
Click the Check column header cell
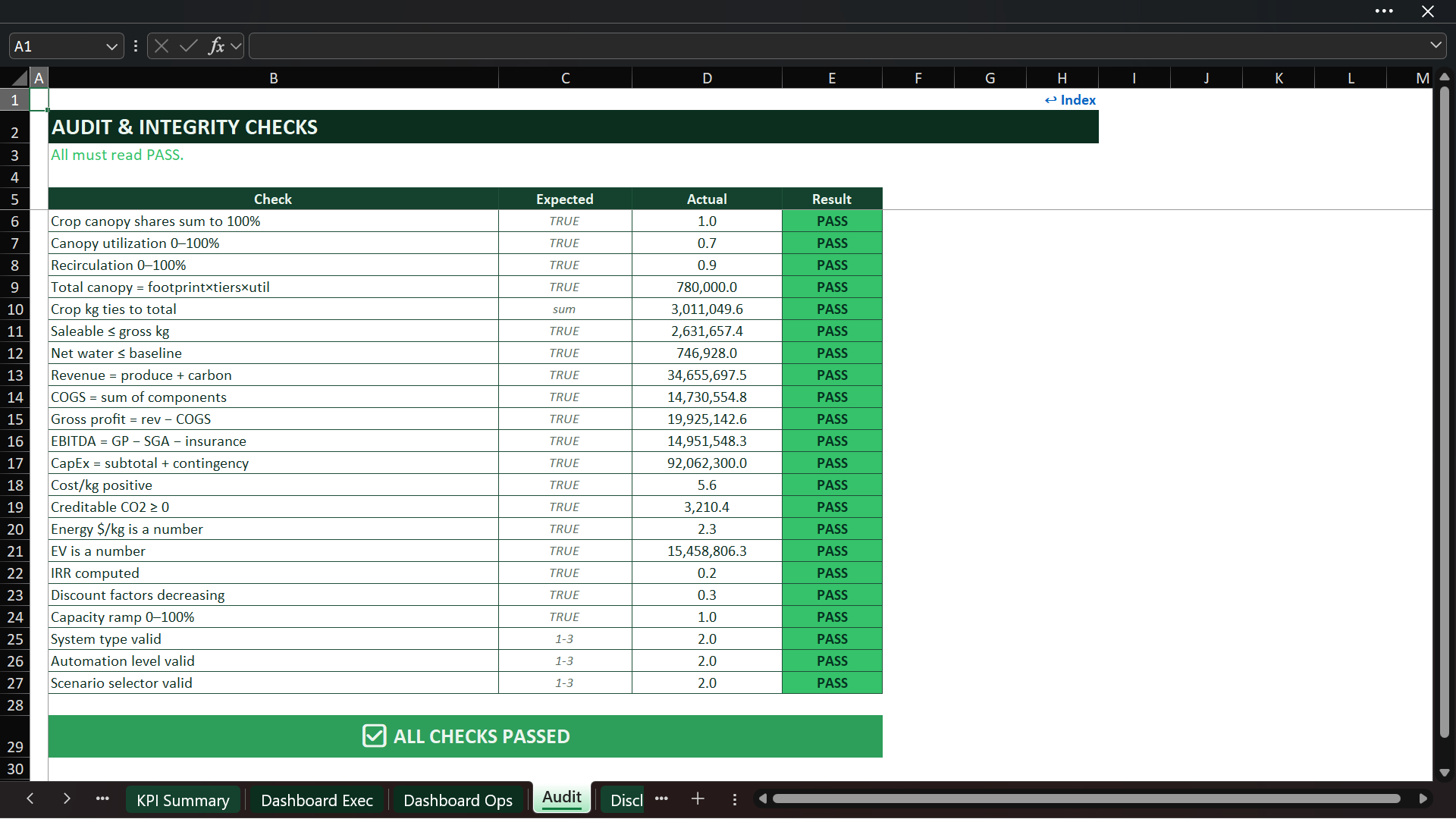point(273,199)
